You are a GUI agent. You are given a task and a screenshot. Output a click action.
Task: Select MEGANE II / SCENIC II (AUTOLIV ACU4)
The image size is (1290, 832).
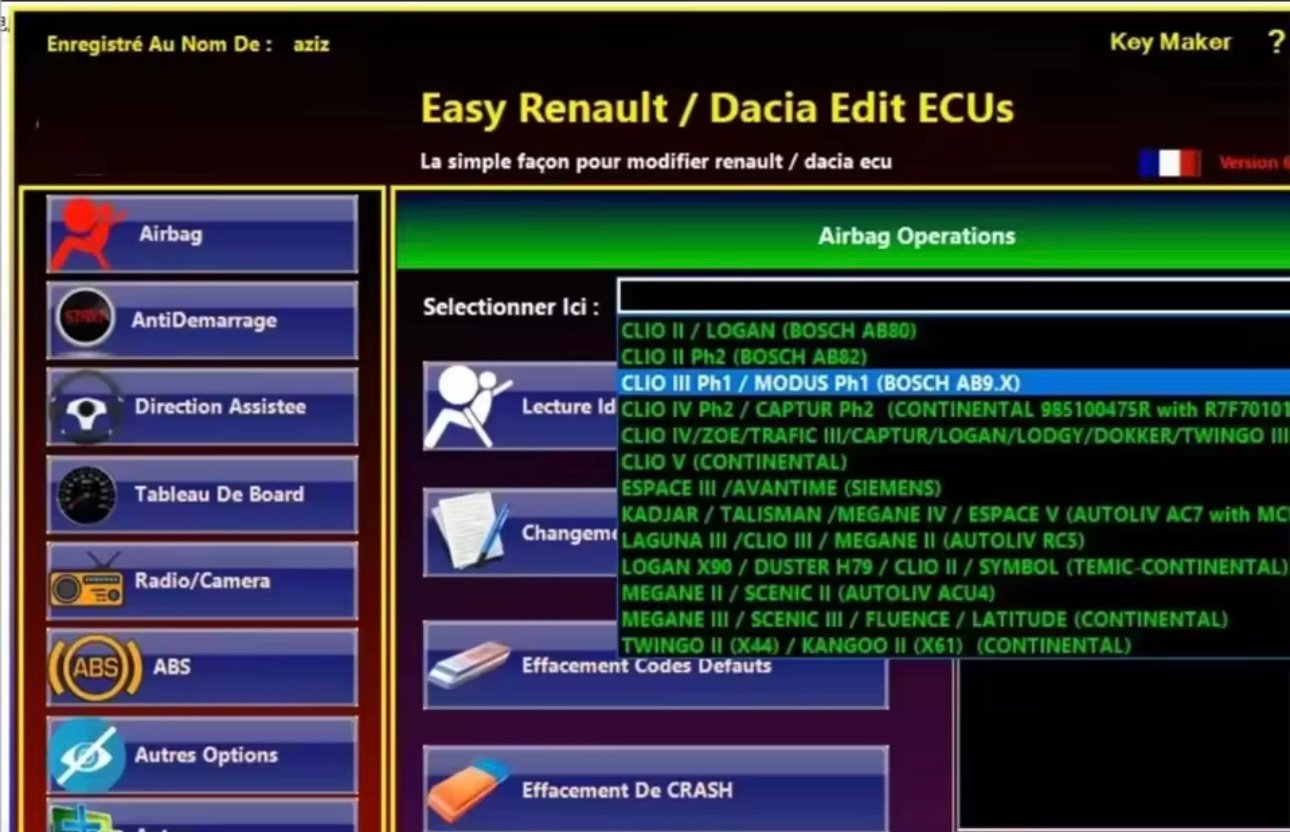[954, 593]
